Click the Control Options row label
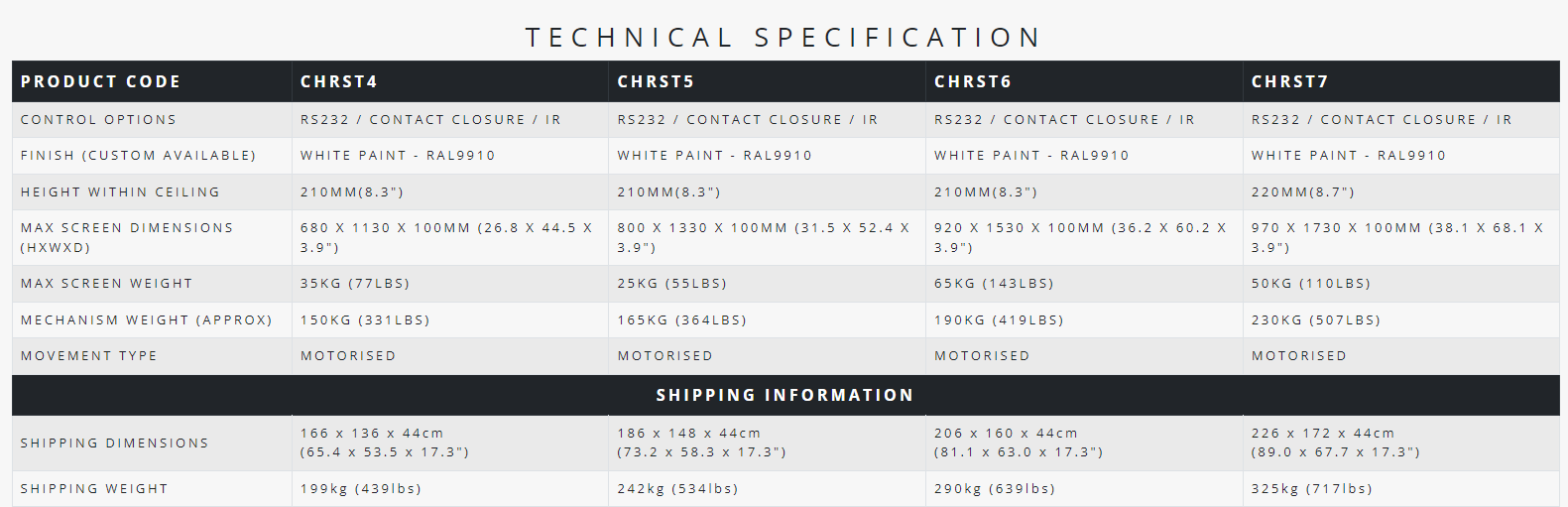This screenshot has height=507, width=1568. click(x=98, y=119)
